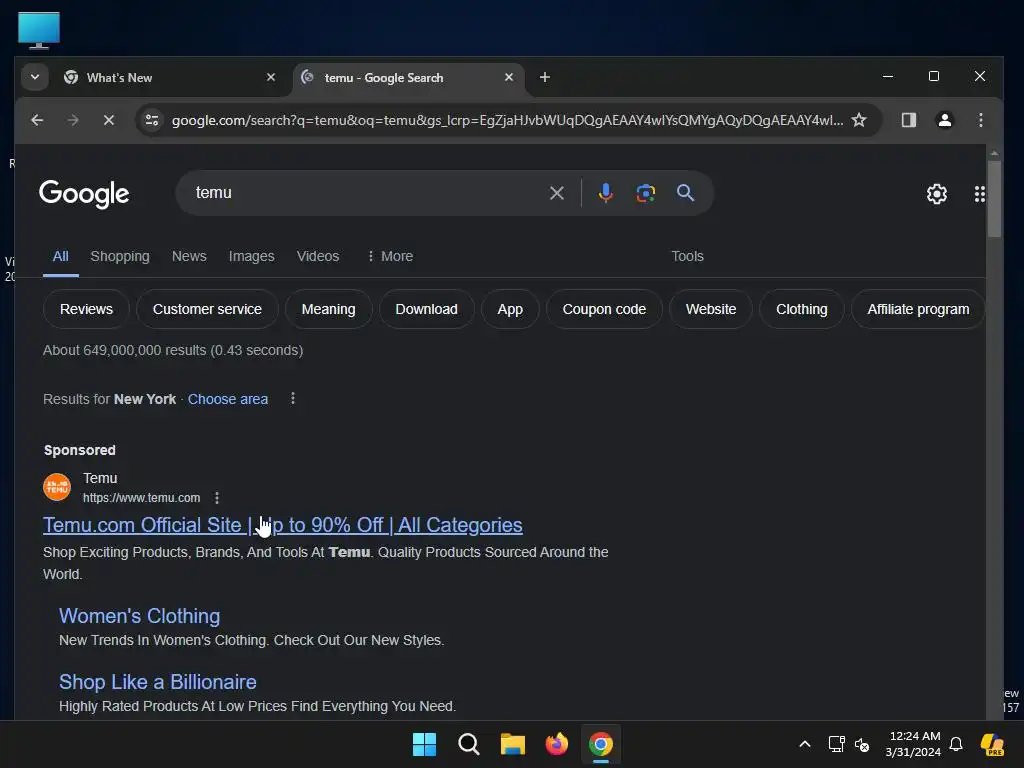Open the clock and date in taskbar
Viewport: 1024px width, 768px height.
[x=914, y=744]
